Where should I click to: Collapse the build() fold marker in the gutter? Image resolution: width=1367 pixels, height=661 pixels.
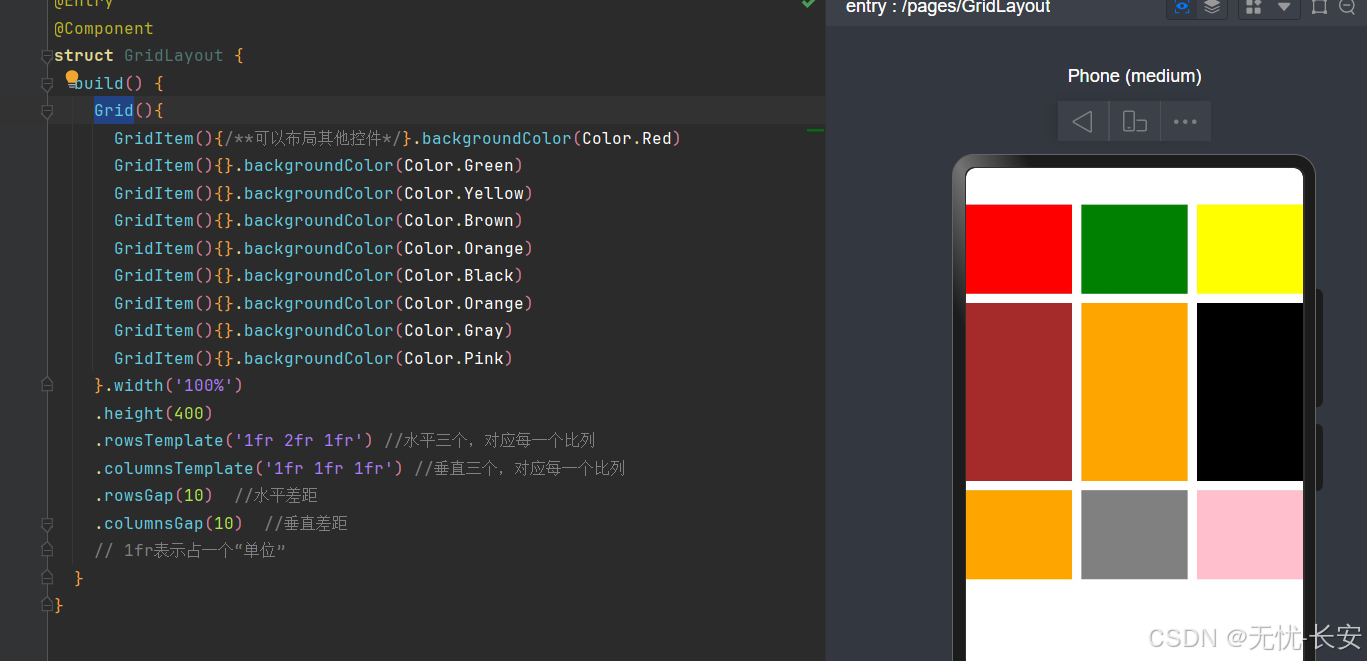[x=47, y=84]
